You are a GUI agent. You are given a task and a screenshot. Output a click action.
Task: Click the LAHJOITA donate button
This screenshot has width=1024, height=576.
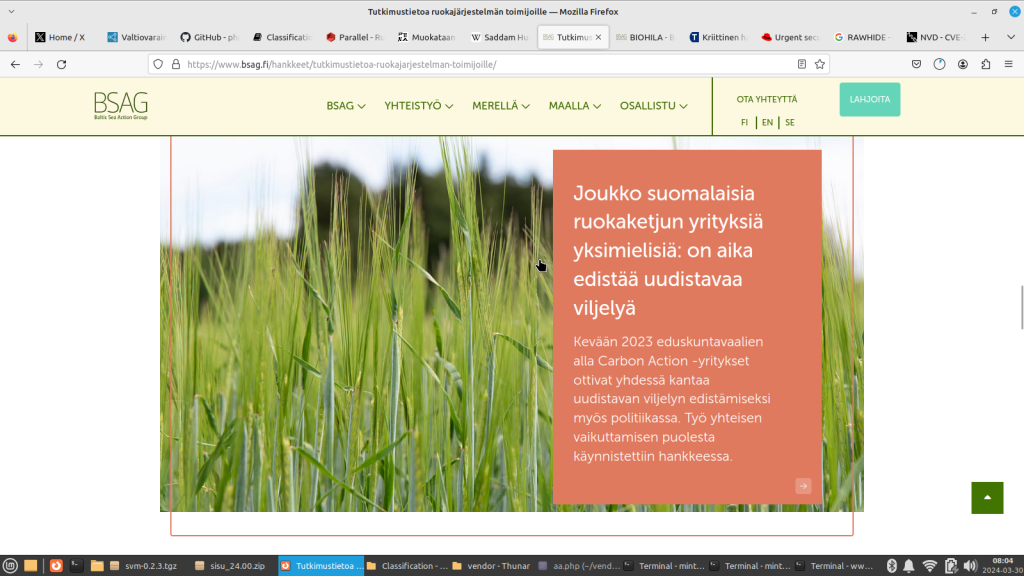869,99
